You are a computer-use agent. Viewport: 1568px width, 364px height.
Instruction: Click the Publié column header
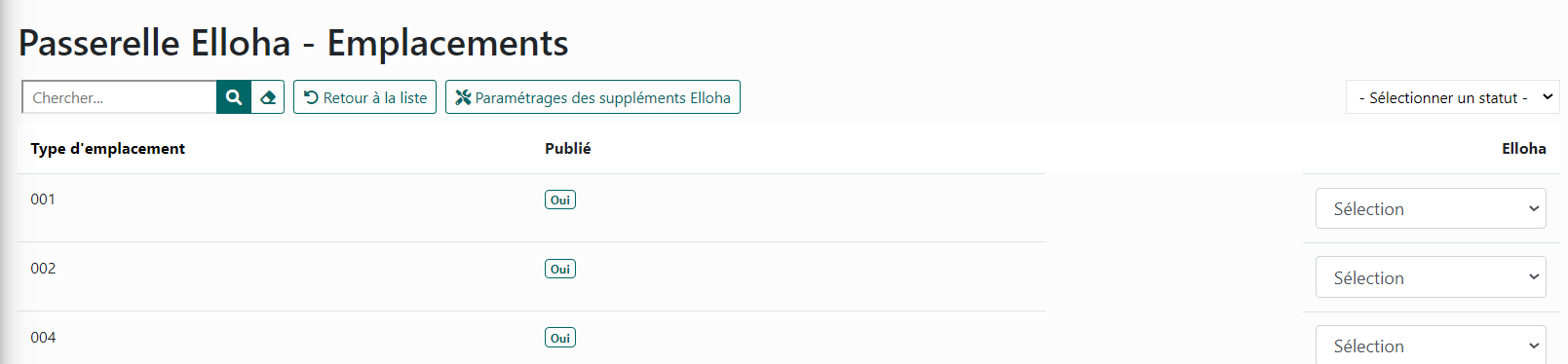pyautogui.click(x=568, y=148)
